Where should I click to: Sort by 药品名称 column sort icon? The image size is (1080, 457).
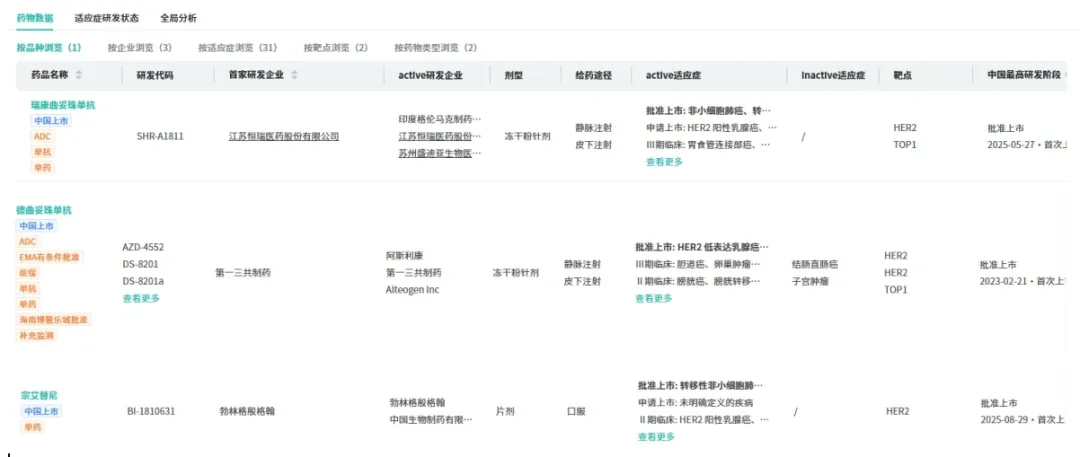click(x=79, y=76)
